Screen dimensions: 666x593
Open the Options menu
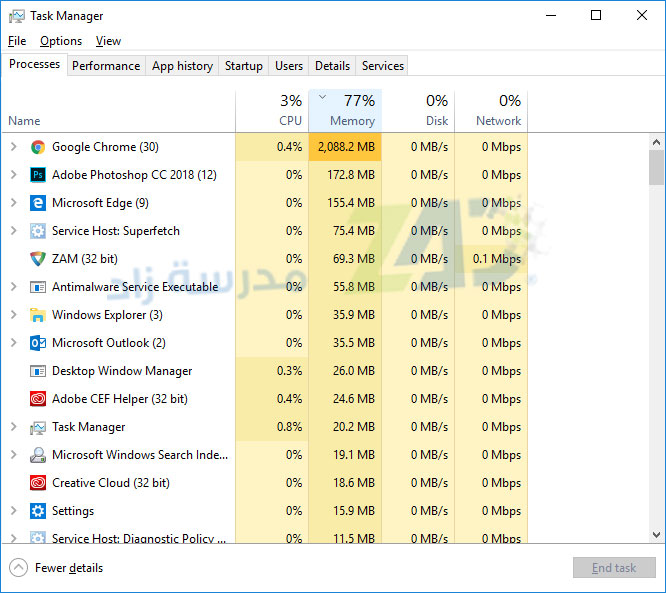coord(61,41)
